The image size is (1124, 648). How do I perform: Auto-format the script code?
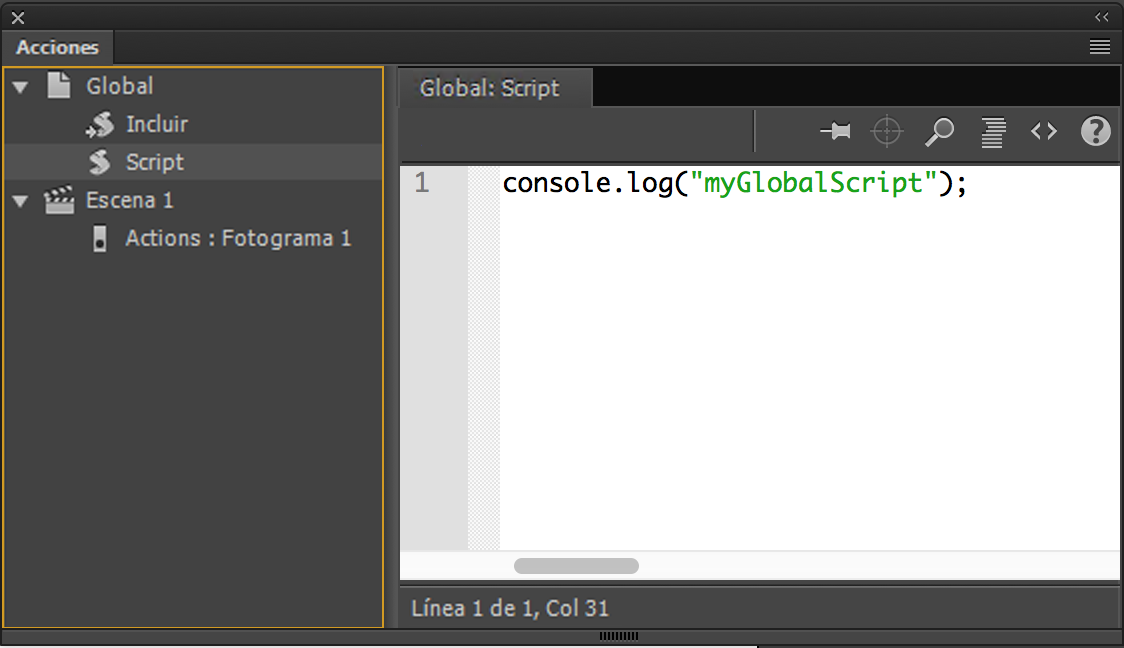coord(991,131)
